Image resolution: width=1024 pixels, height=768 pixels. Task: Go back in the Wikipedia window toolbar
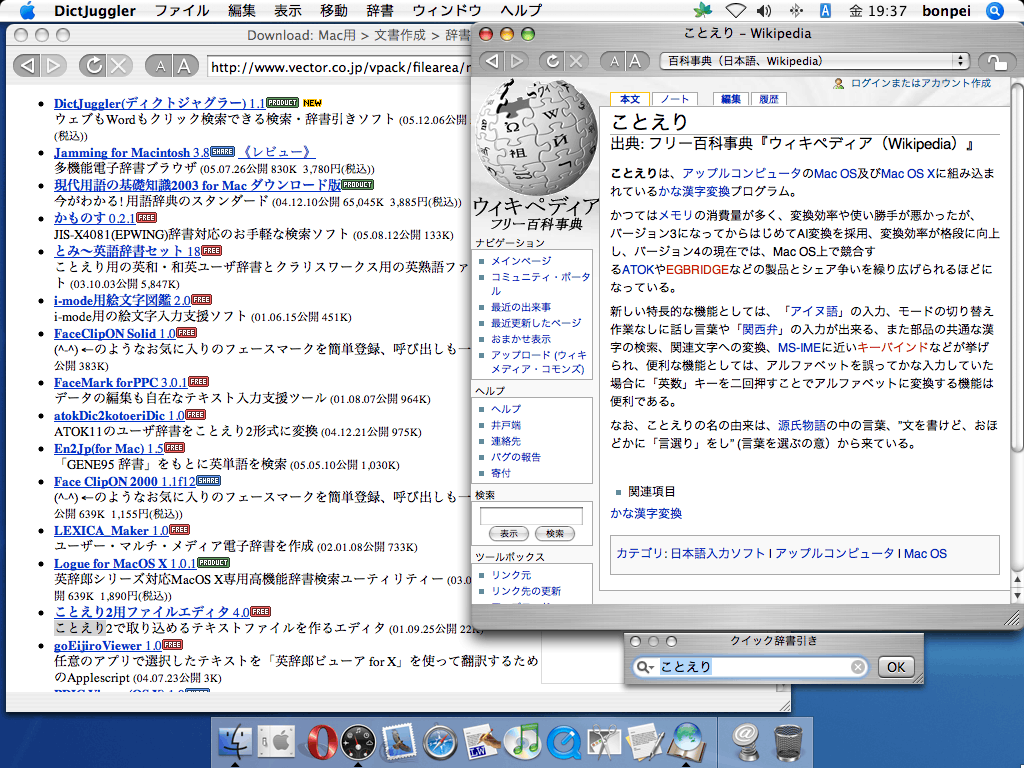[x=492, y=61]
